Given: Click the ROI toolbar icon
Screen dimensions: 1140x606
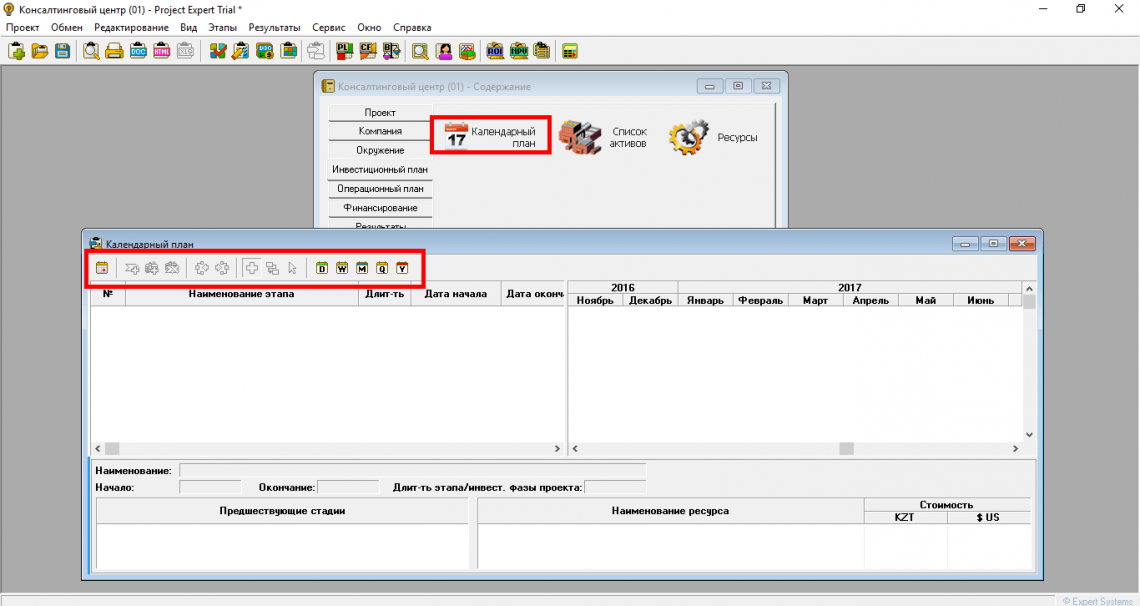Looking at the screenshot, I should 495,51.
